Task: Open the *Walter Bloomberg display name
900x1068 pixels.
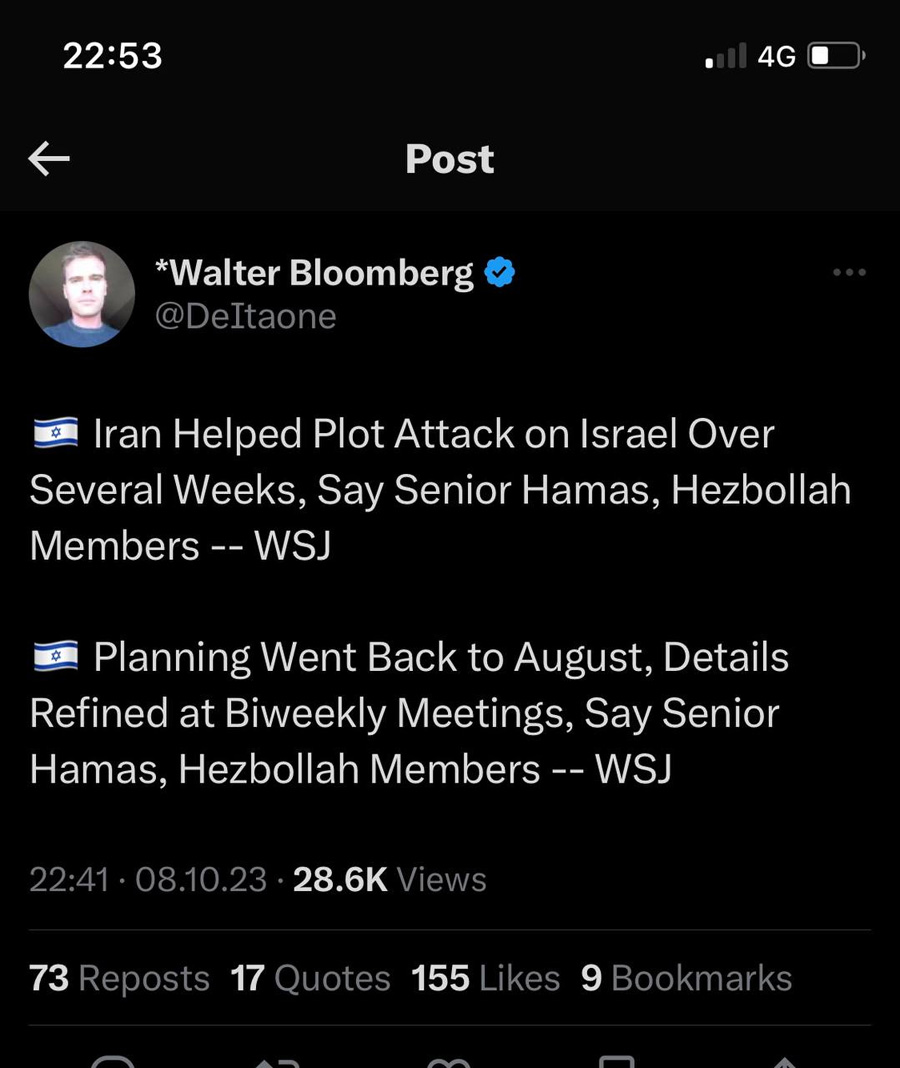Action: tap(314, 272)
